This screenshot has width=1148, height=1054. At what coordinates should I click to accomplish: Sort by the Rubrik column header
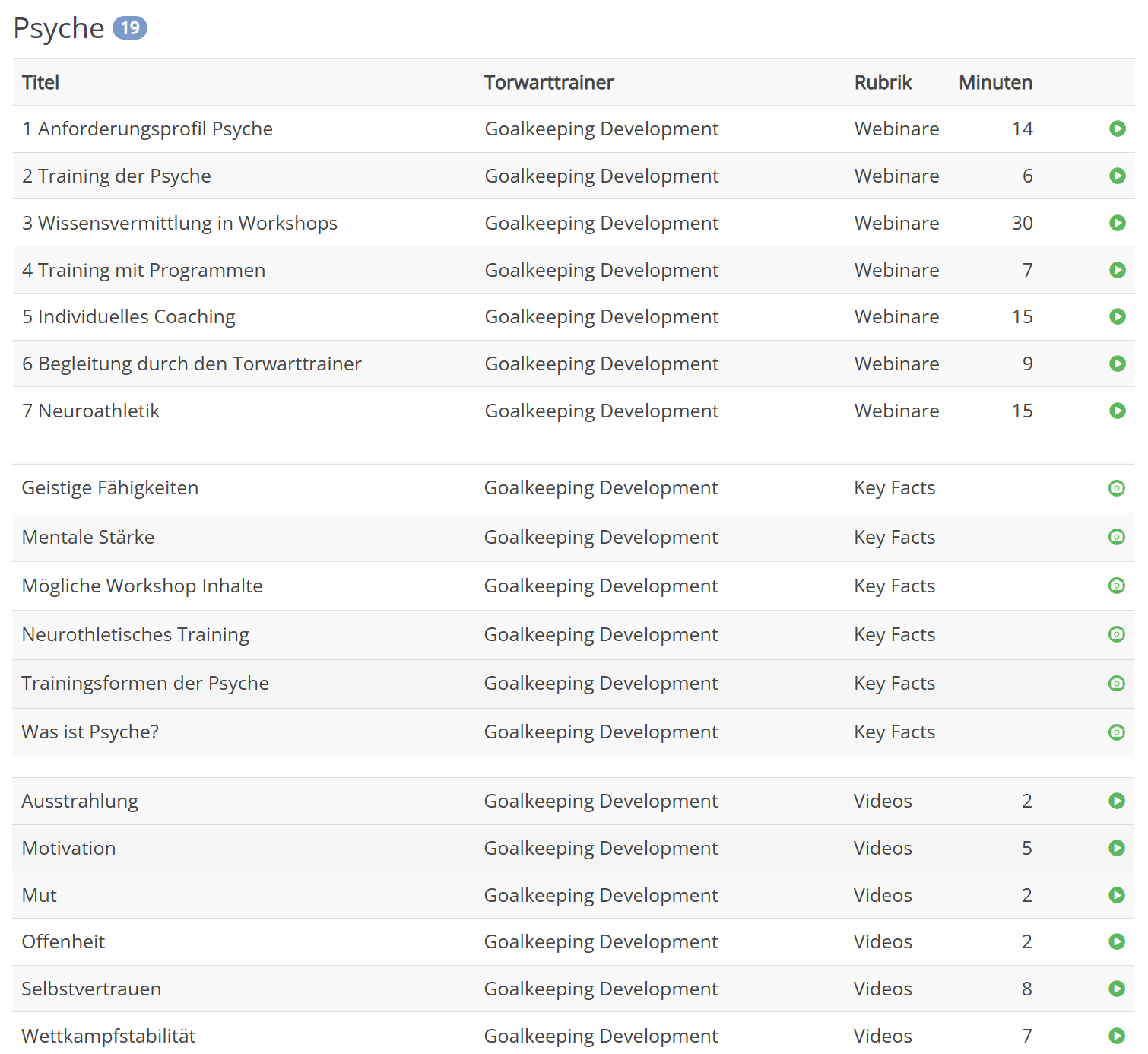point(883,82)
